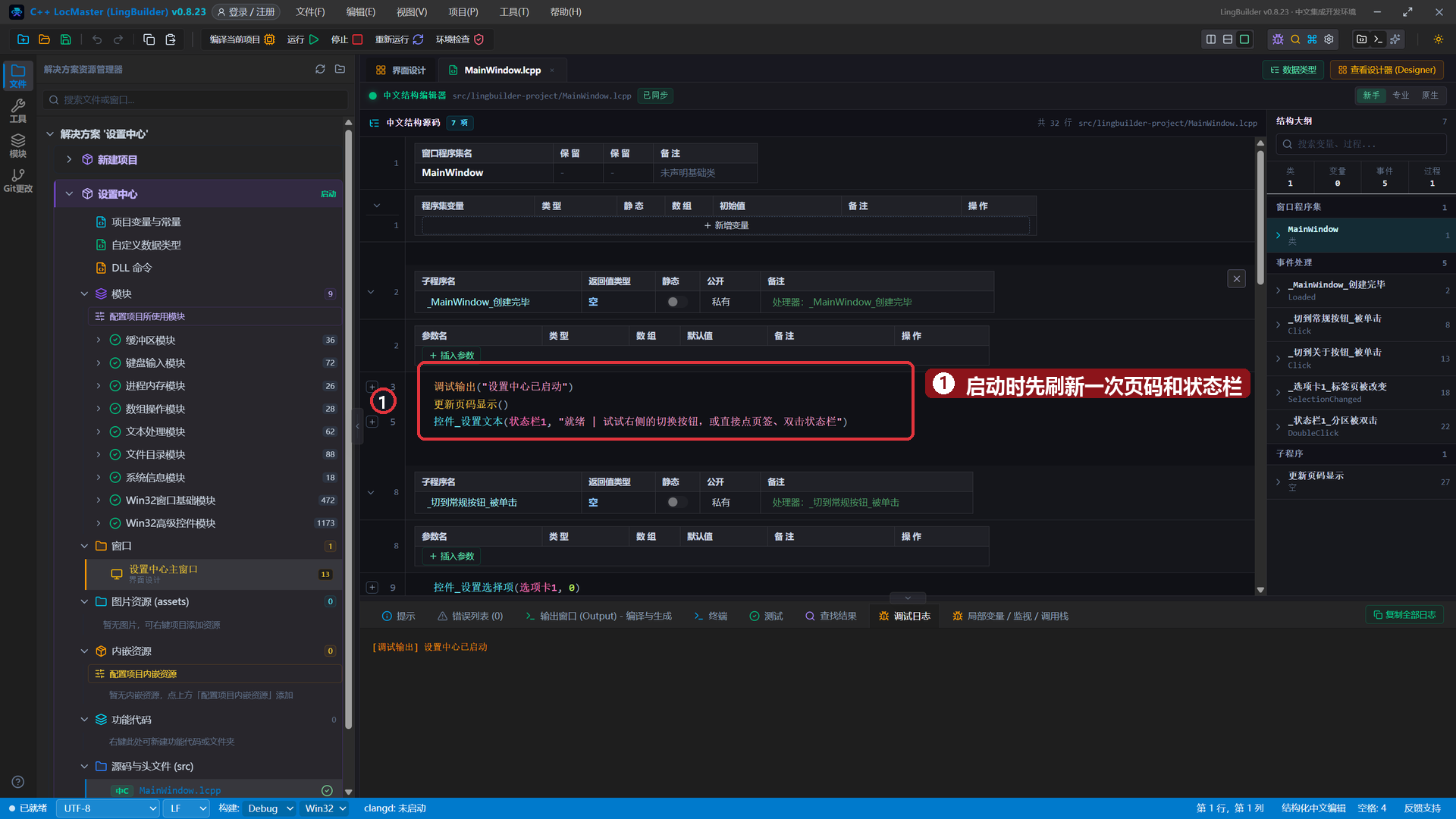Viewport: 1456px width, 819px height.
Task: Click the editor vertical scrollbar thumb
Action: (1260, 216)
